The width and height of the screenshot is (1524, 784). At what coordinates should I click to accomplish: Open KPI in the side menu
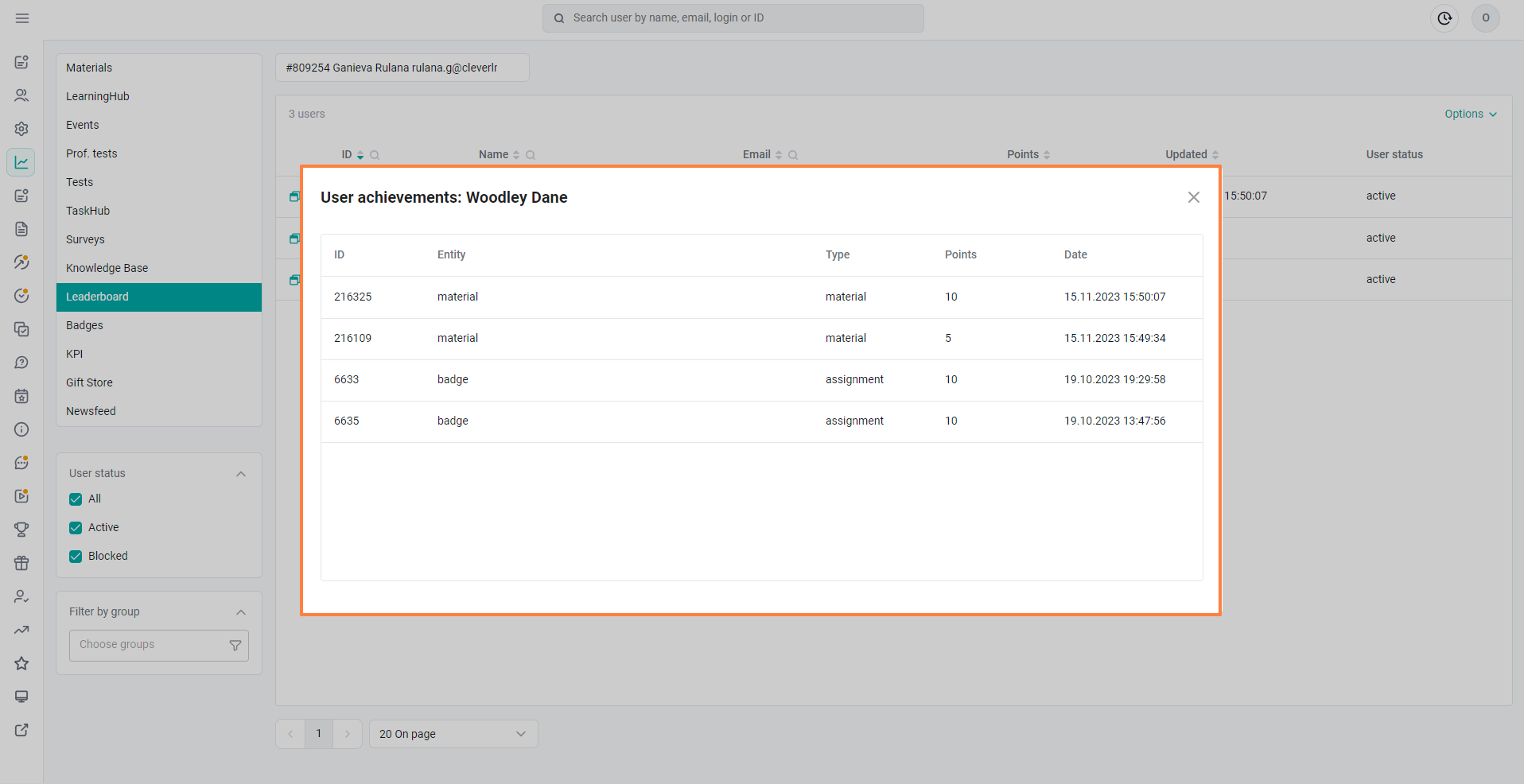(x=159, y=354)
